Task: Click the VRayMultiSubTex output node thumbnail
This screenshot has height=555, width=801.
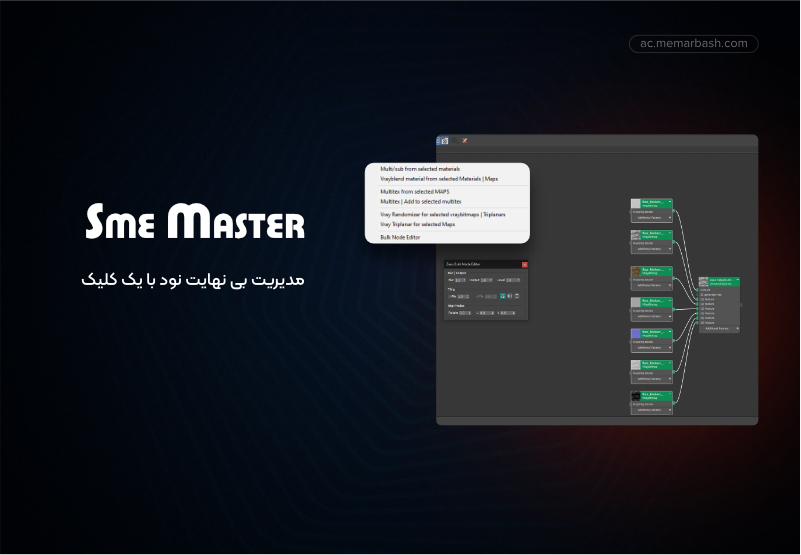Action: click(703, 282)
